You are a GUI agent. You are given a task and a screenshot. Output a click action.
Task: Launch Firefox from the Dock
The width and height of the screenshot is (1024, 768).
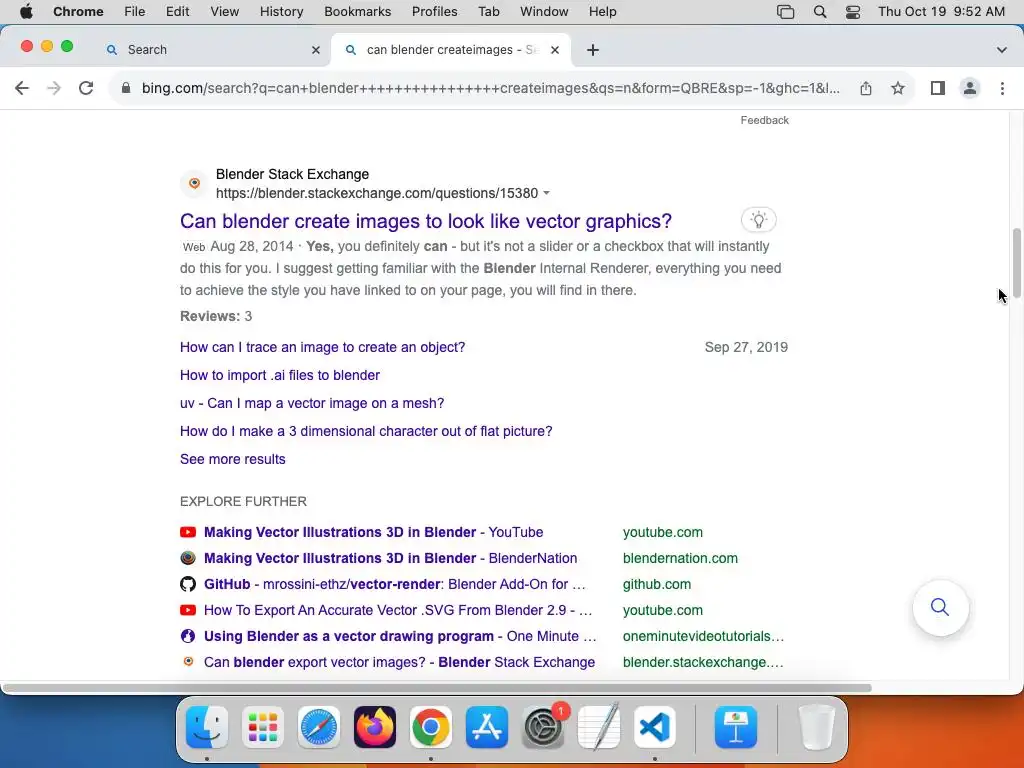375,727
